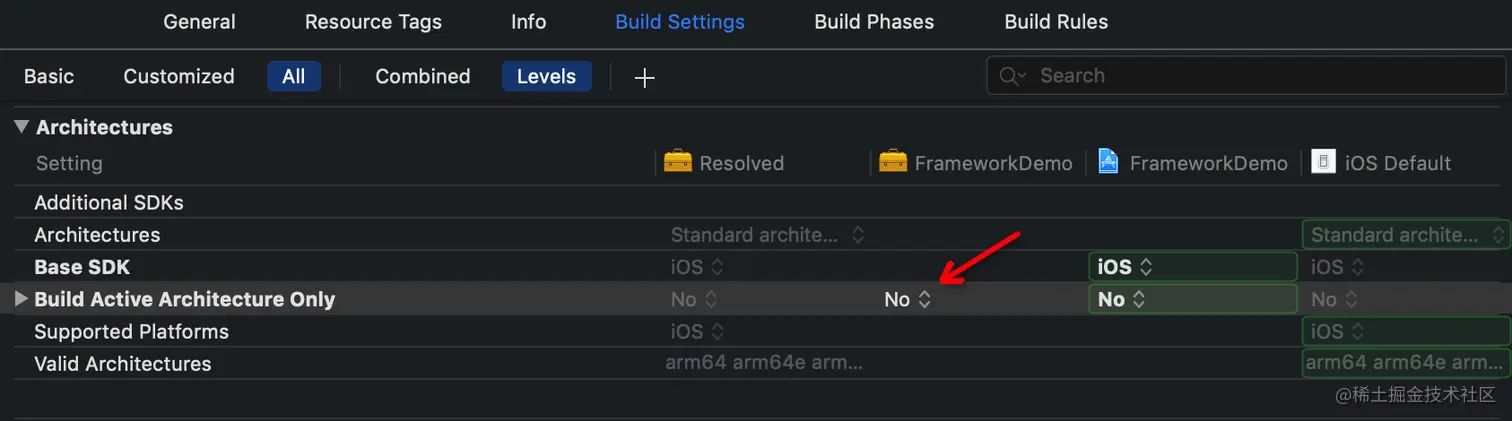Screen dimensions: 1512x421
Task: Click the FrameworkDemo target app icon
Action: point(1108,162)
